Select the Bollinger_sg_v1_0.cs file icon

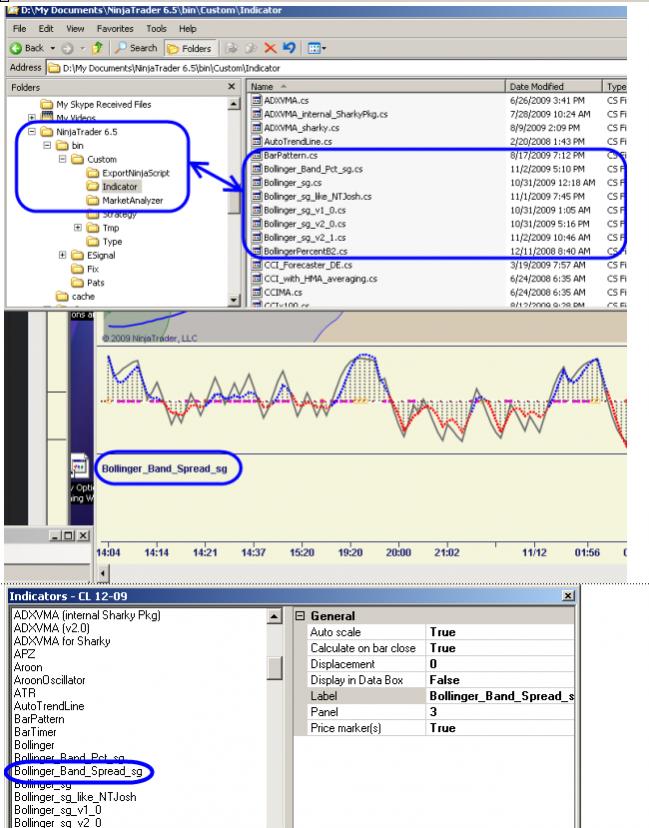pyautogui.click(x=257, y=210)
